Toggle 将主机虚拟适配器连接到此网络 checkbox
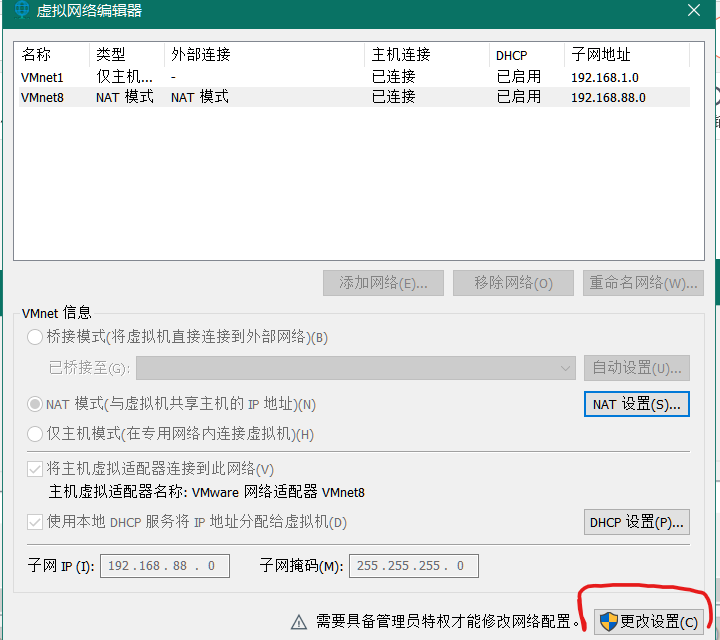The image size is (720, 640). (x=35, y=469)
